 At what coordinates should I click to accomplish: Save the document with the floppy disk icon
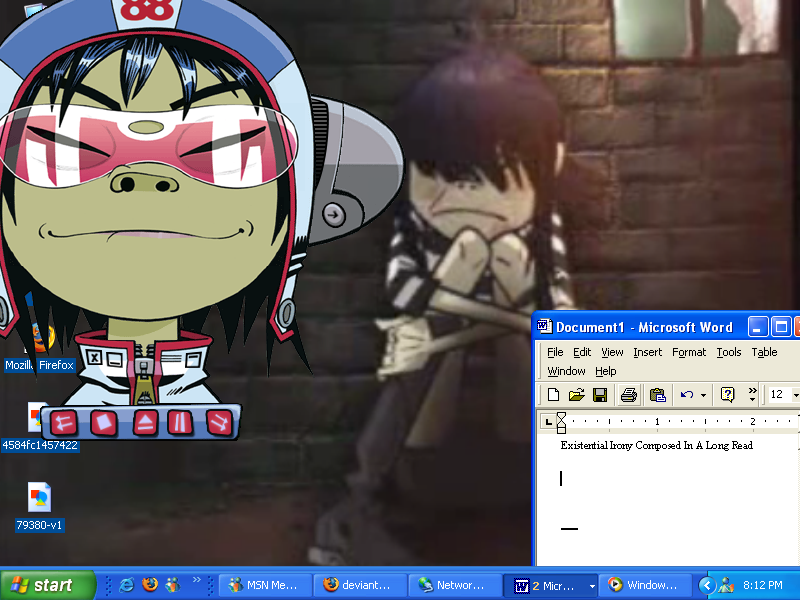pos(599,394)
